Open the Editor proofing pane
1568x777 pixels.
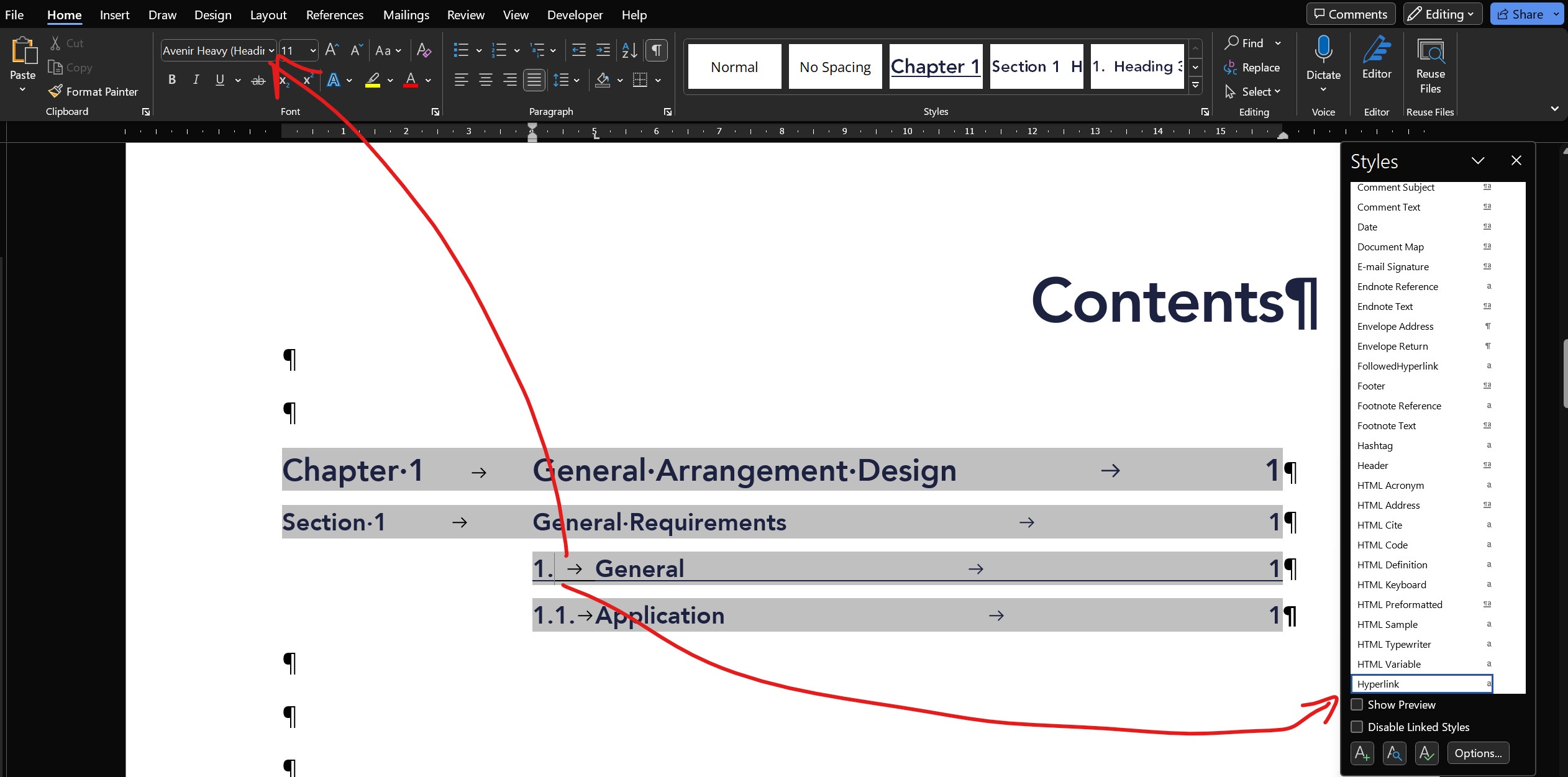[x=1377, y=58]
